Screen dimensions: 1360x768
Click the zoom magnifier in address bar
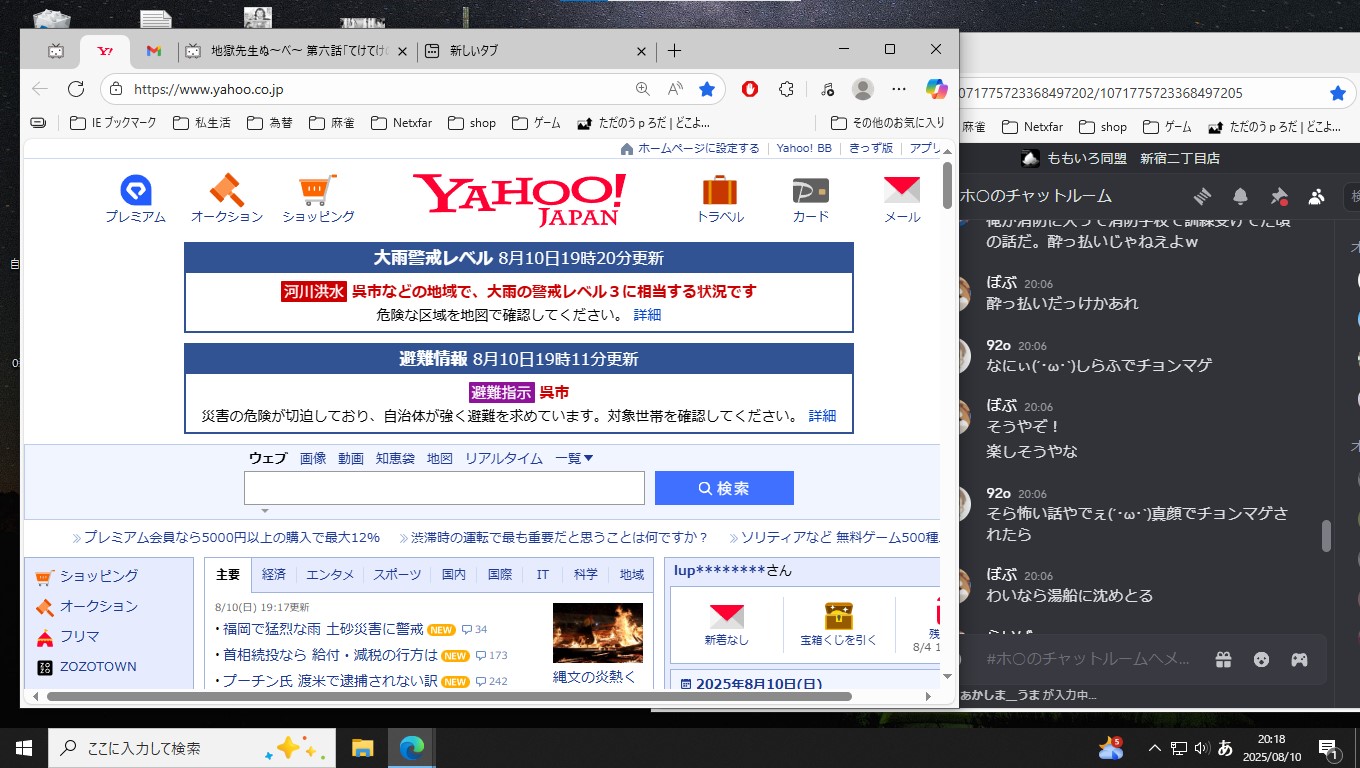click(x=643, y=89)
